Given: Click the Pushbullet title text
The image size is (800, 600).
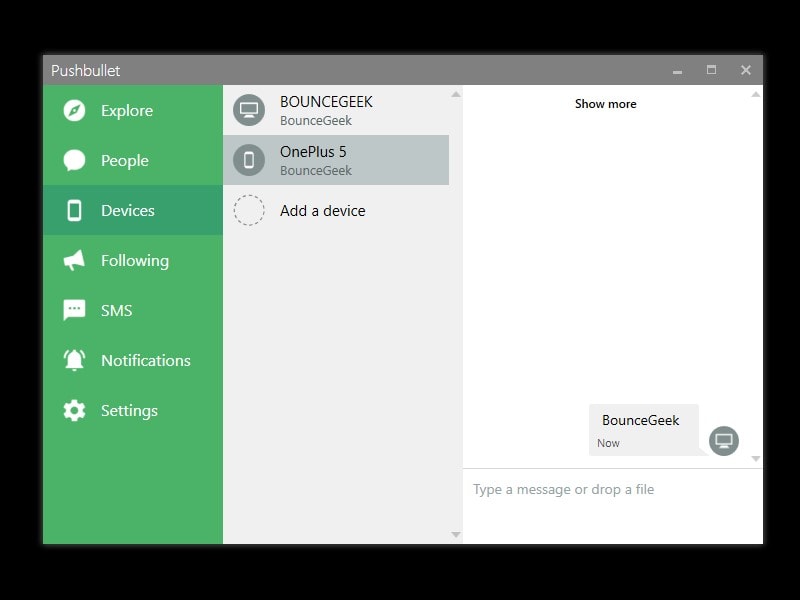Looking at the screenshot, I should click(85, 70).
